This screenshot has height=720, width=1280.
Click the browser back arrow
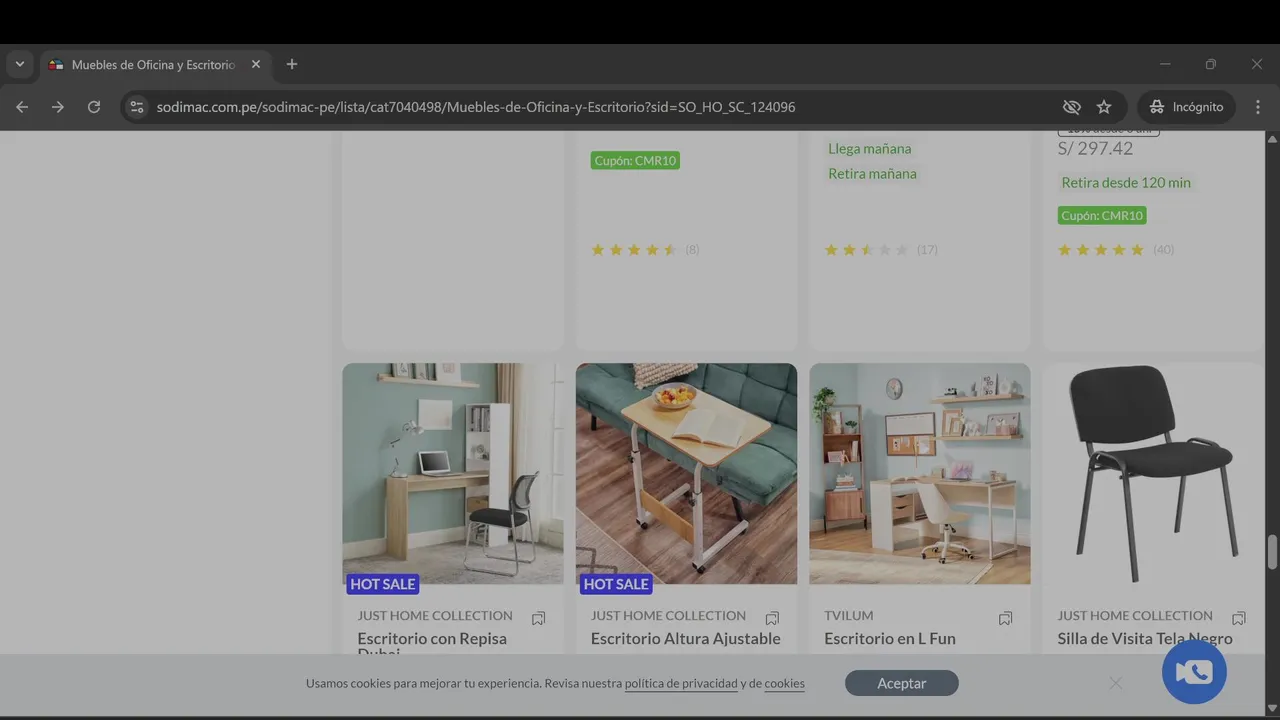(22, 107)
